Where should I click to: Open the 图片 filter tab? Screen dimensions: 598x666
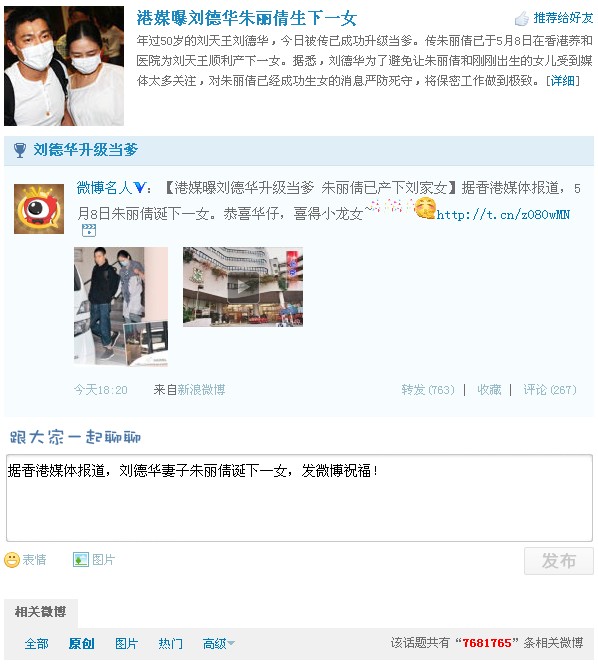(126, 643)
